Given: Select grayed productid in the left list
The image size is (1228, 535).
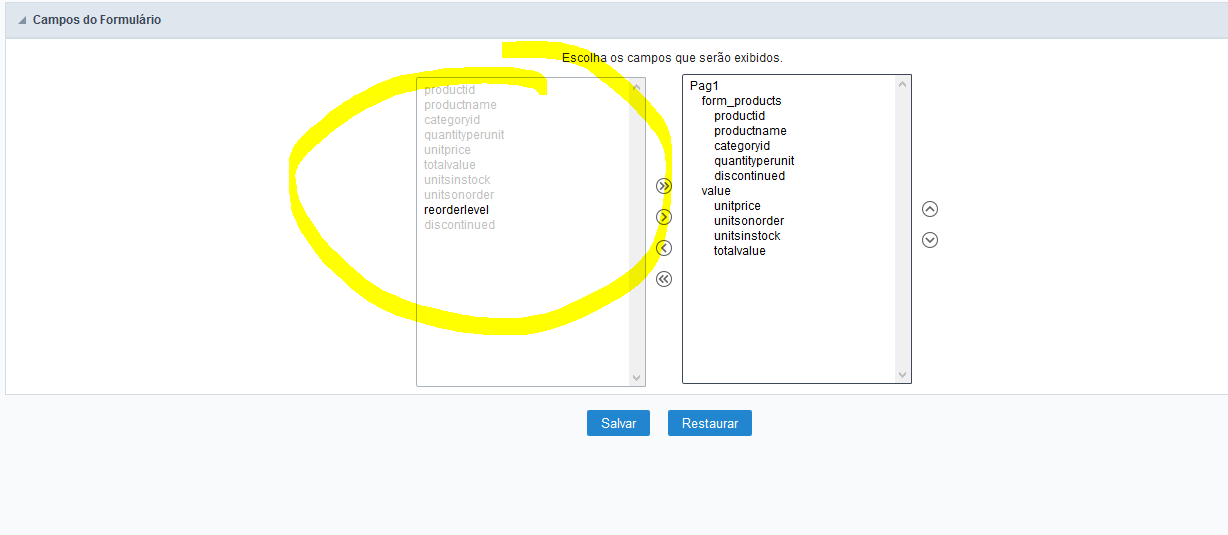Looking at the screenshot, I should (x=449, y=90).
